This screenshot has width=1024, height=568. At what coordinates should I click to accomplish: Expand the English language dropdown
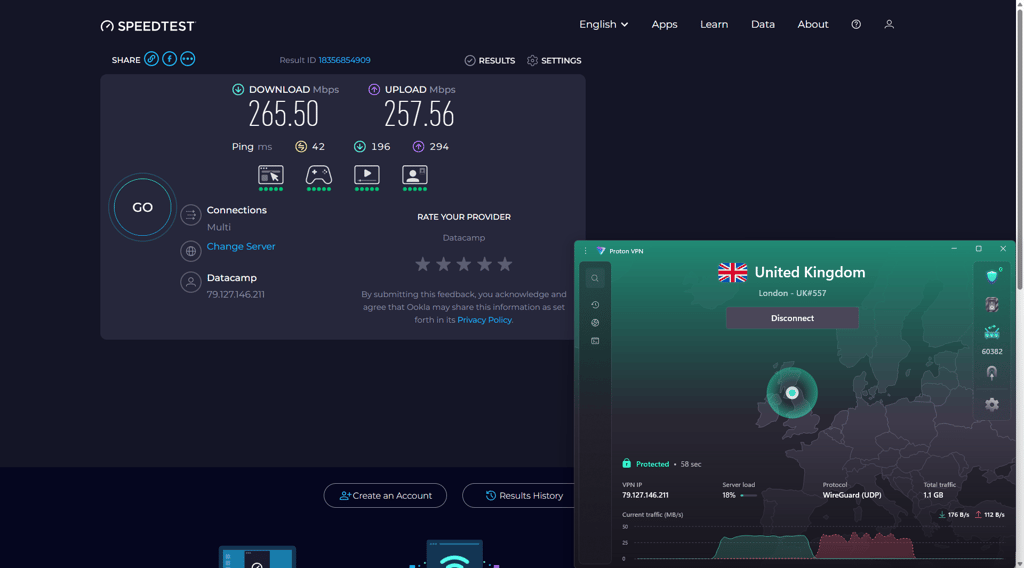[603, 24]
